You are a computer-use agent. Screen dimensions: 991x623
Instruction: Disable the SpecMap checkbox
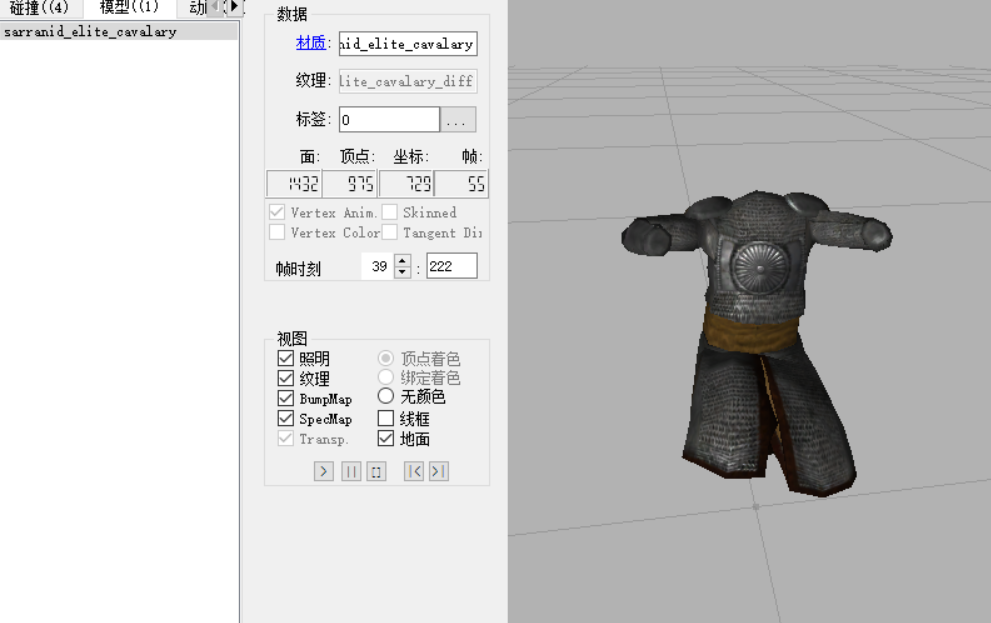pos(285,418)
